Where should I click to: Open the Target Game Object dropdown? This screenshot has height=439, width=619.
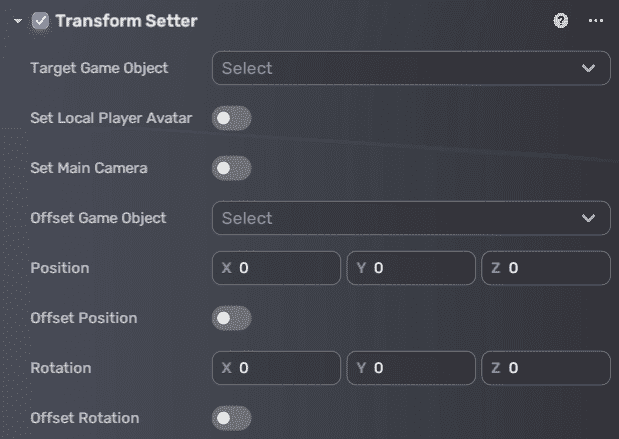pyautogui.click(x=411, y=68)
